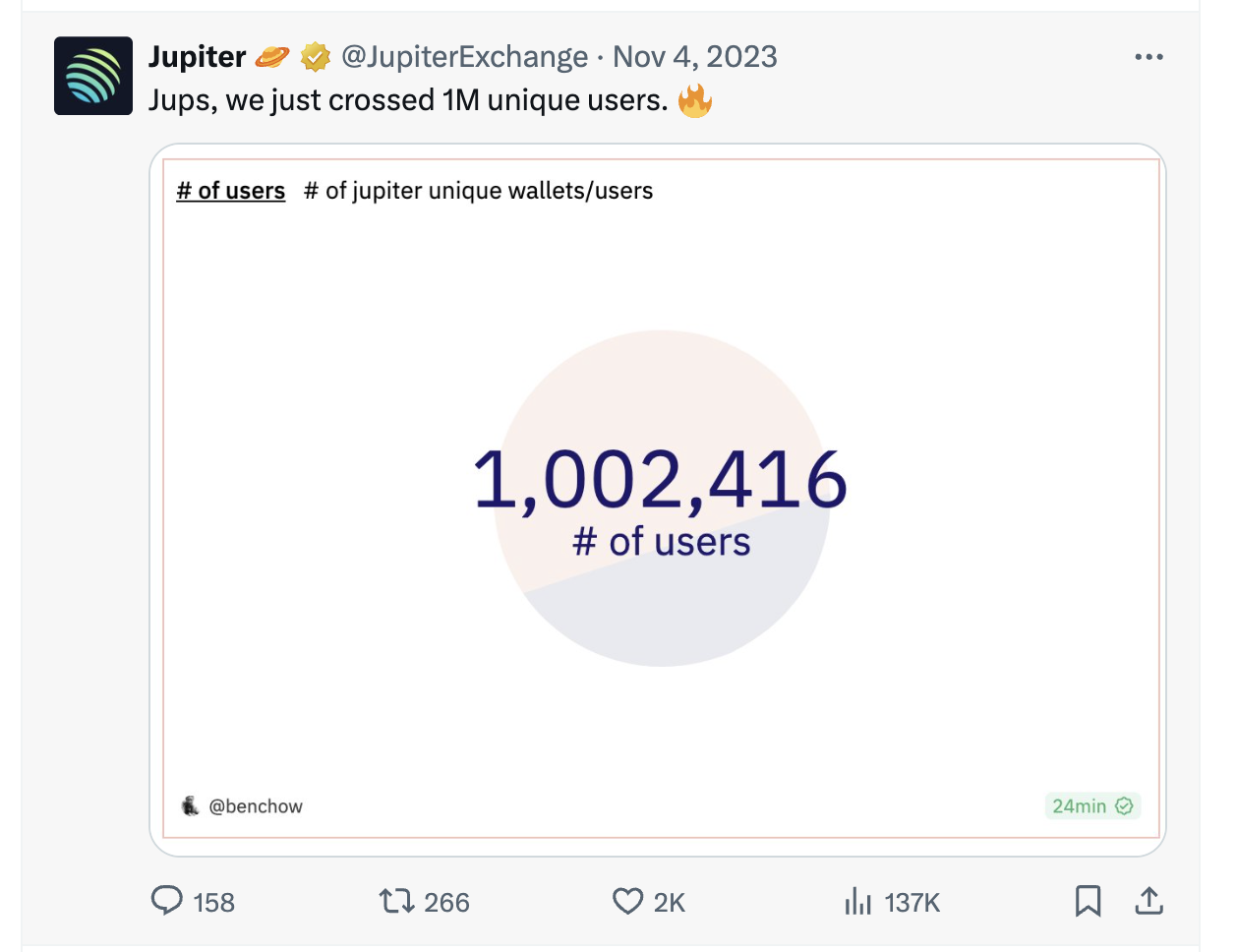Click the underlined '# of users' title

(x=231, y=191)
